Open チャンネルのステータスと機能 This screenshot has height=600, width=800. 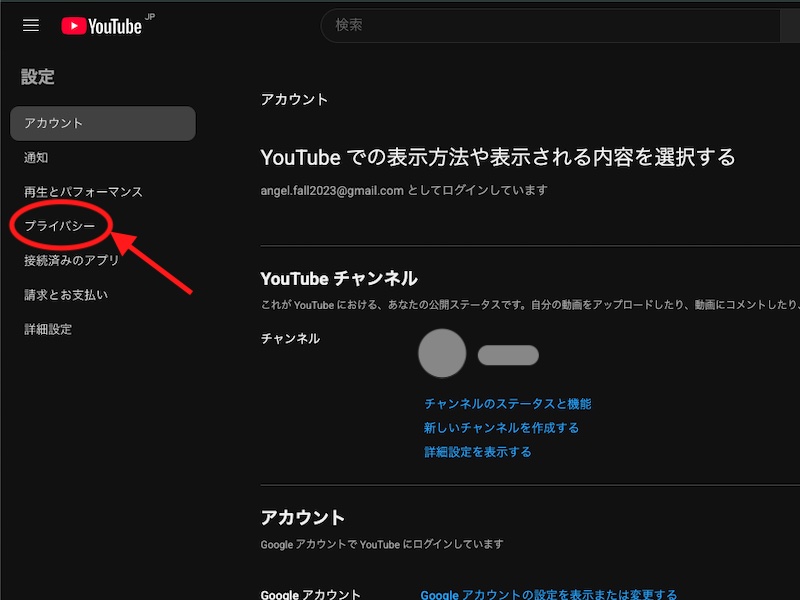pos(509,403)
